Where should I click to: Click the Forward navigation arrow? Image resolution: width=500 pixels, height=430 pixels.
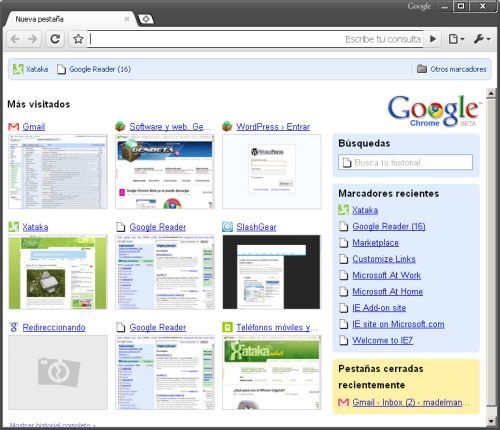pyautogui.click(x=33, y=39)
